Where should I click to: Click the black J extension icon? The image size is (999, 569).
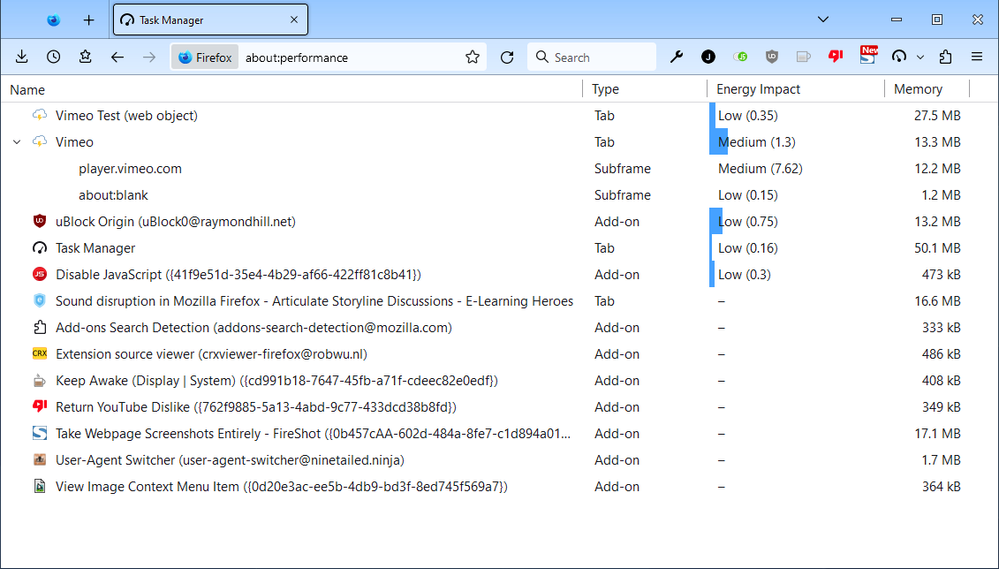coord(708,57)
